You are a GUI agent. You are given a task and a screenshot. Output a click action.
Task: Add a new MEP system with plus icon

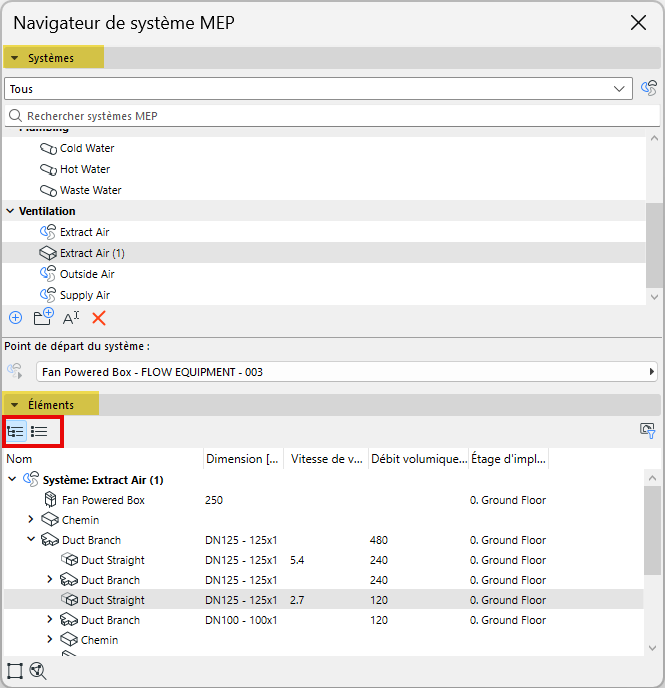(x=15, y=318)
